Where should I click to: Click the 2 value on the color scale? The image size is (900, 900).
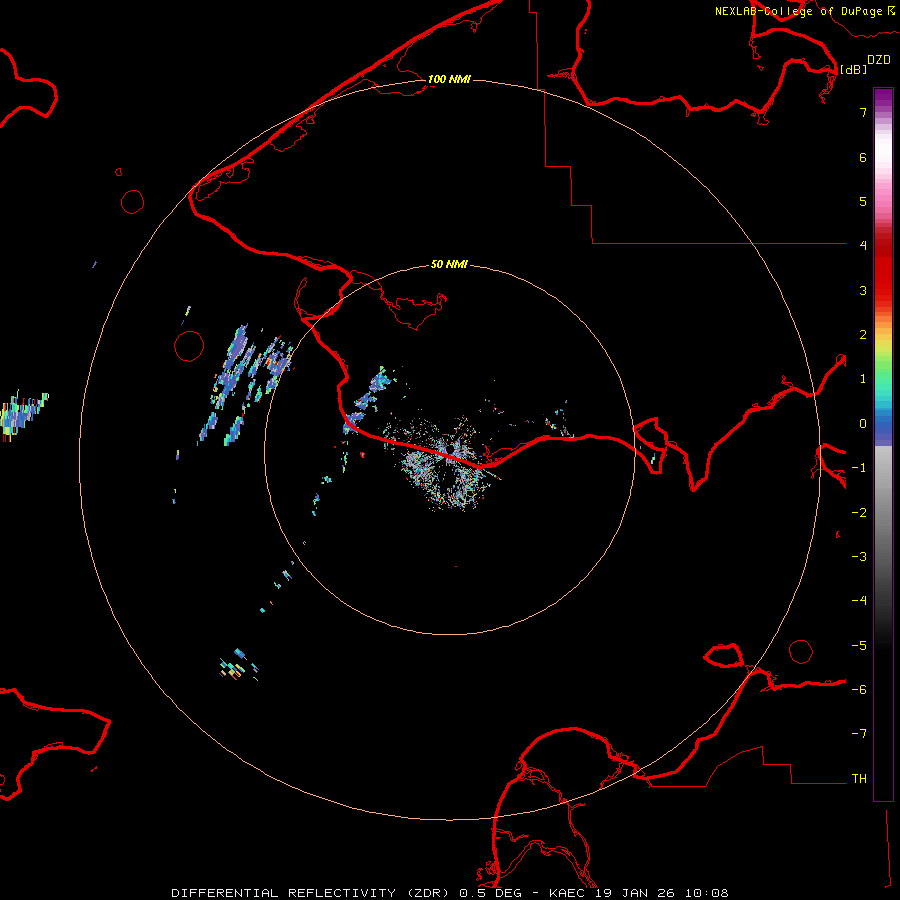[863, 335]
